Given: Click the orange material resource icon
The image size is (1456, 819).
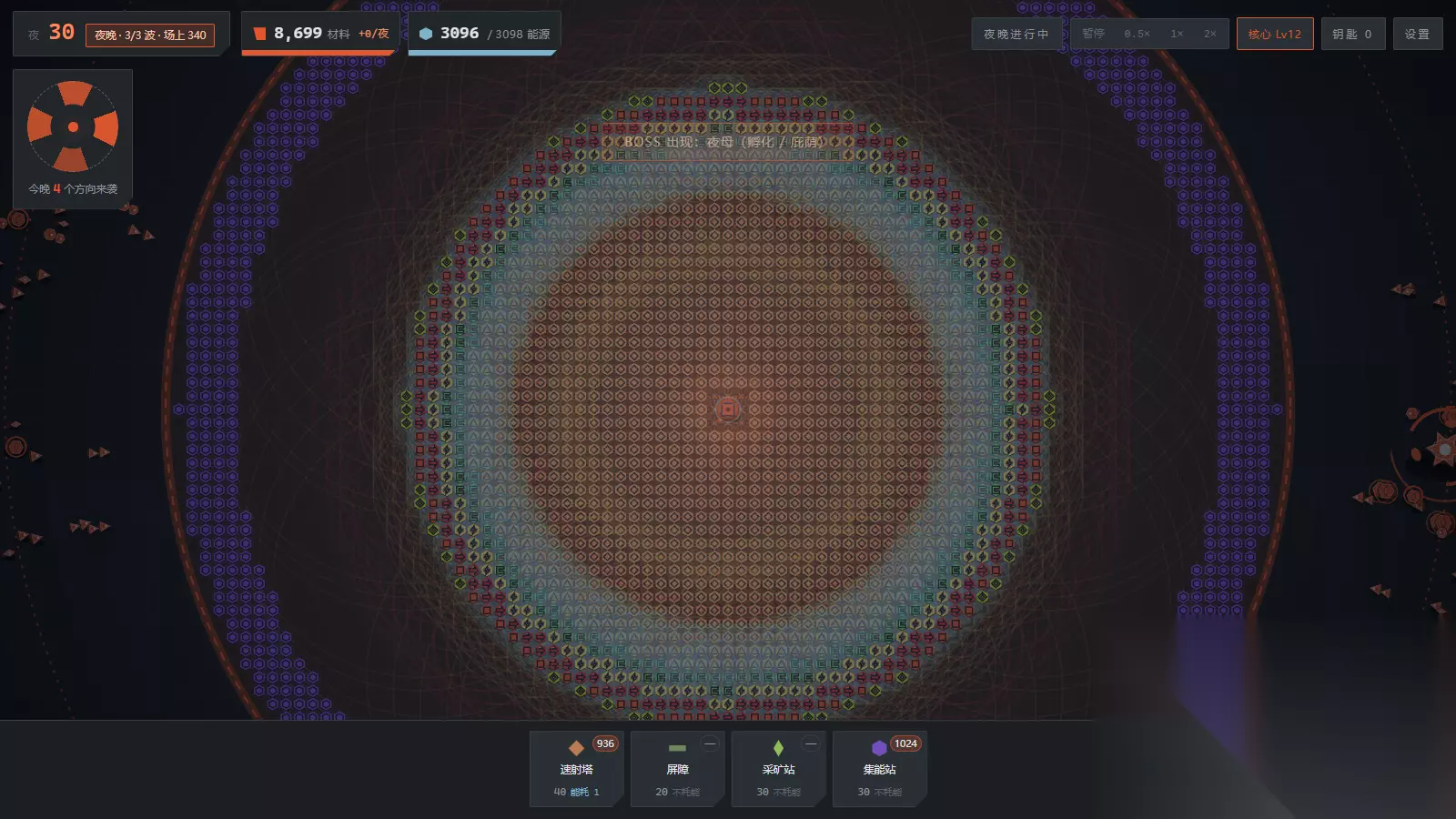Looking at the screenshot, I should (x=260, y=34).
